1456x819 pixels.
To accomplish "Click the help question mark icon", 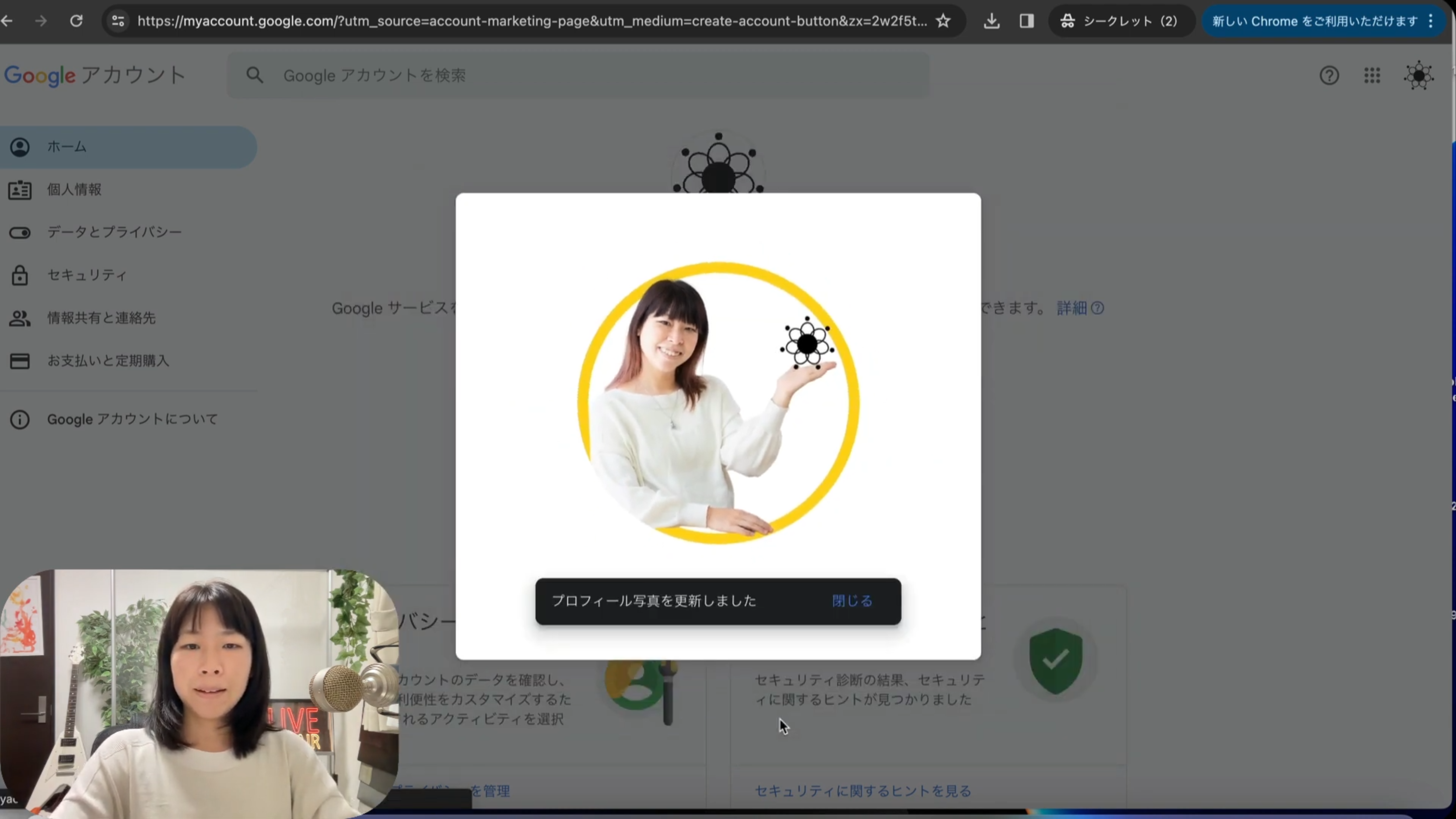I will coord(1329,75).
